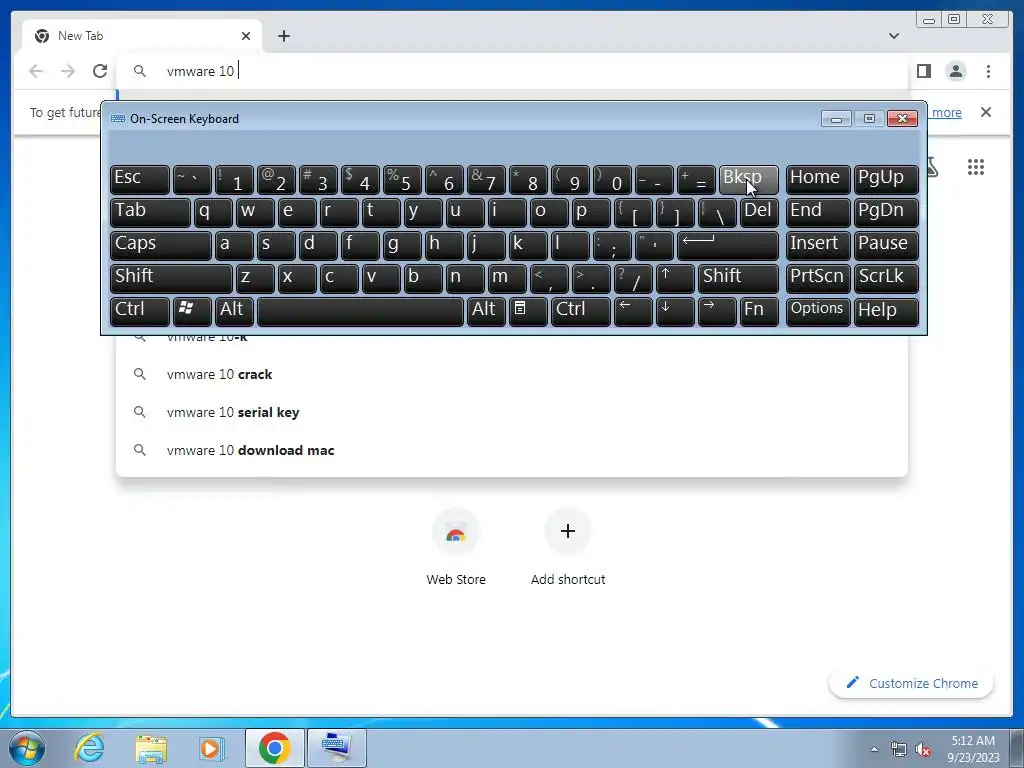Viewport: 1024px width, 768px height.
Task: Open the Web Store shortcut
Action: tap(456, 547)
